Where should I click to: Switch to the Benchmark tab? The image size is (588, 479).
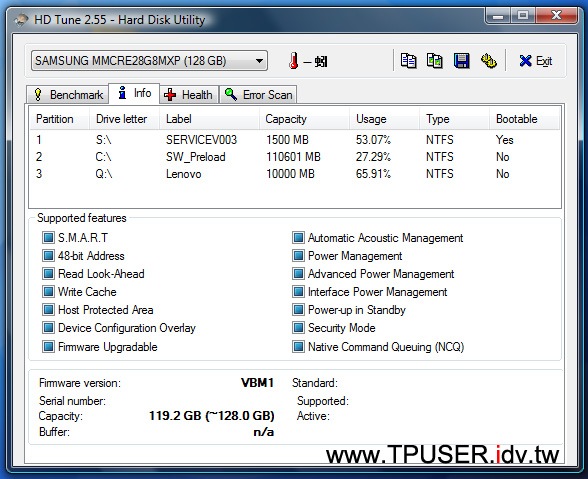click(x=68, y=95)
